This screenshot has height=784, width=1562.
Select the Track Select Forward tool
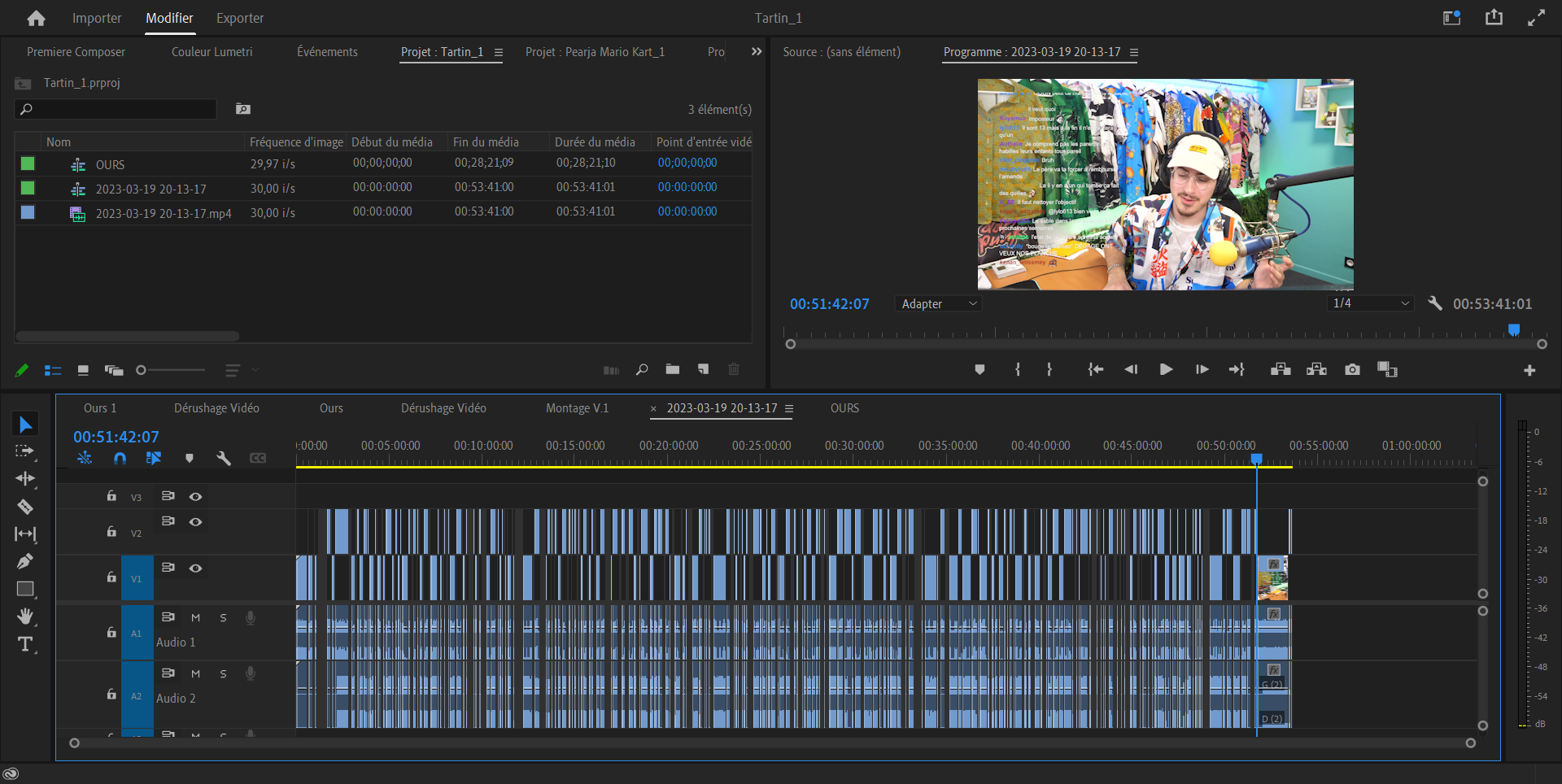point(25,451)
